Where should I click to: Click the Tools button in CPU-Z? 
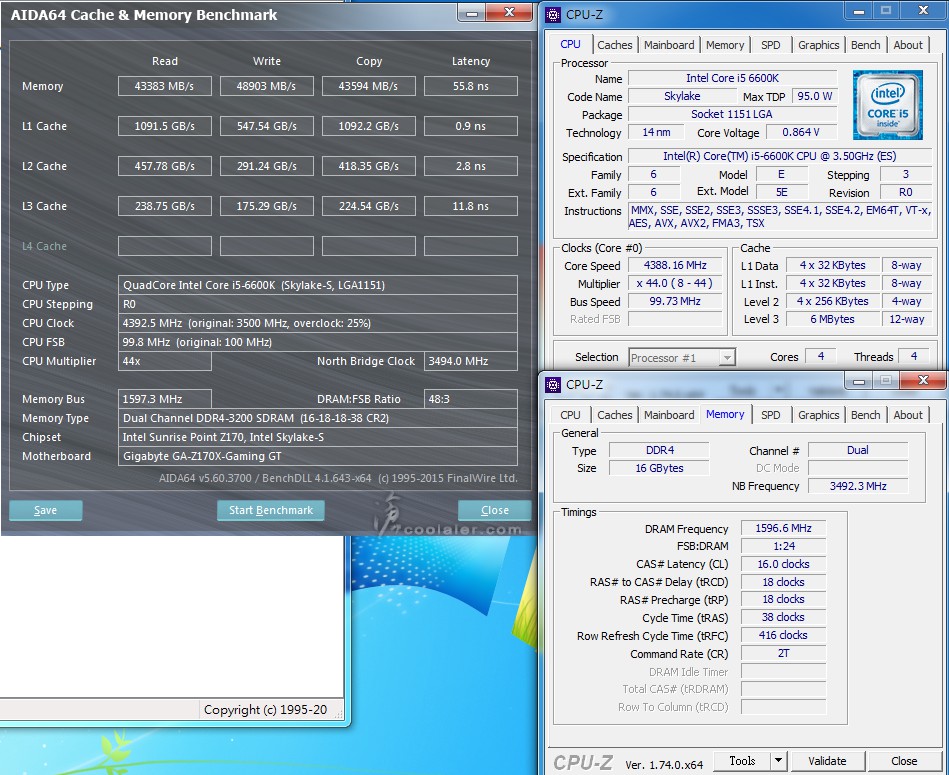(742, 760)
